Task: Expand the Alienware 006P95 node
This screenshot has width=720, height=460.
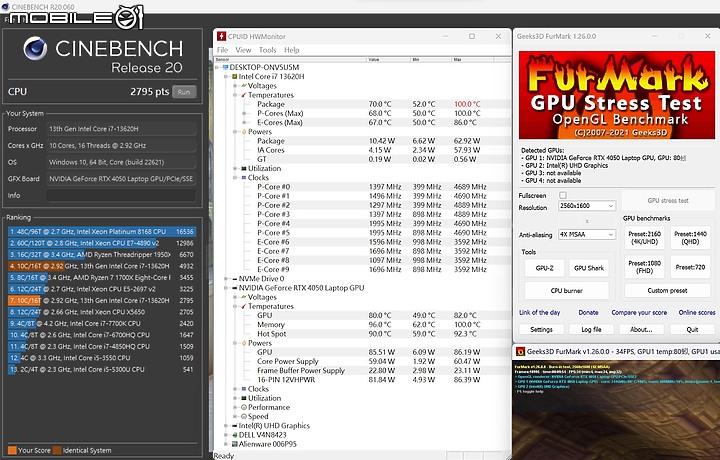Action: (226, 444)
